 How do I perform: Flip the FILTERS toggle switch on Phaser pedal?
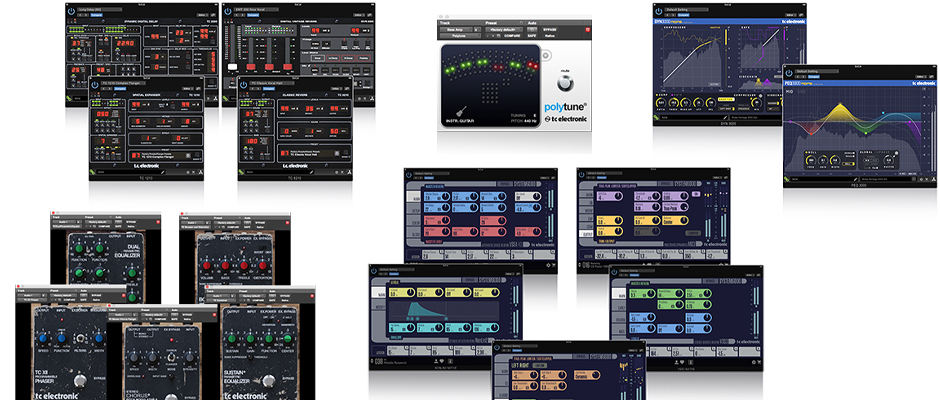tap(80, 339)
